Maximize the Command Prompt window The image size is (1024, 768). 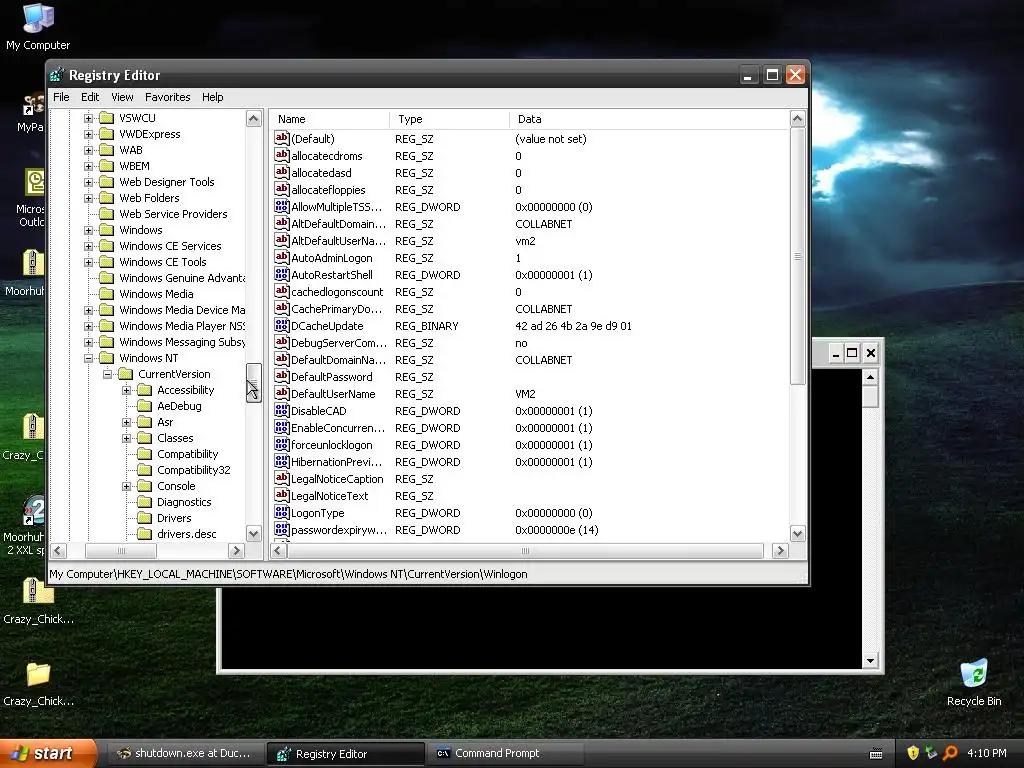[x=852, y=353]
